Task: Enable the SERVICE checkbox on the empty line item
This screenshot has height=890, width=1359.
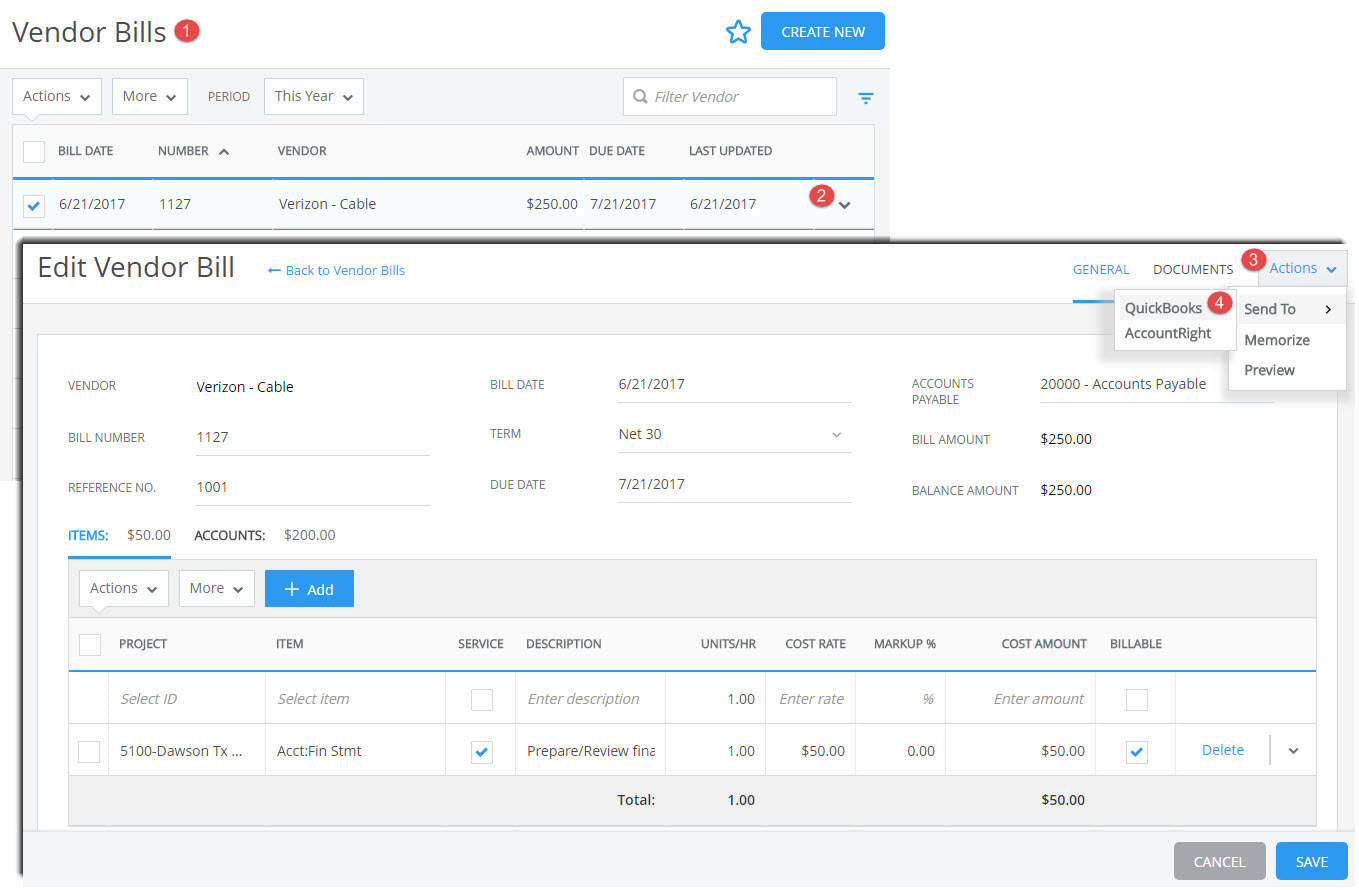Action: (480, 700)
